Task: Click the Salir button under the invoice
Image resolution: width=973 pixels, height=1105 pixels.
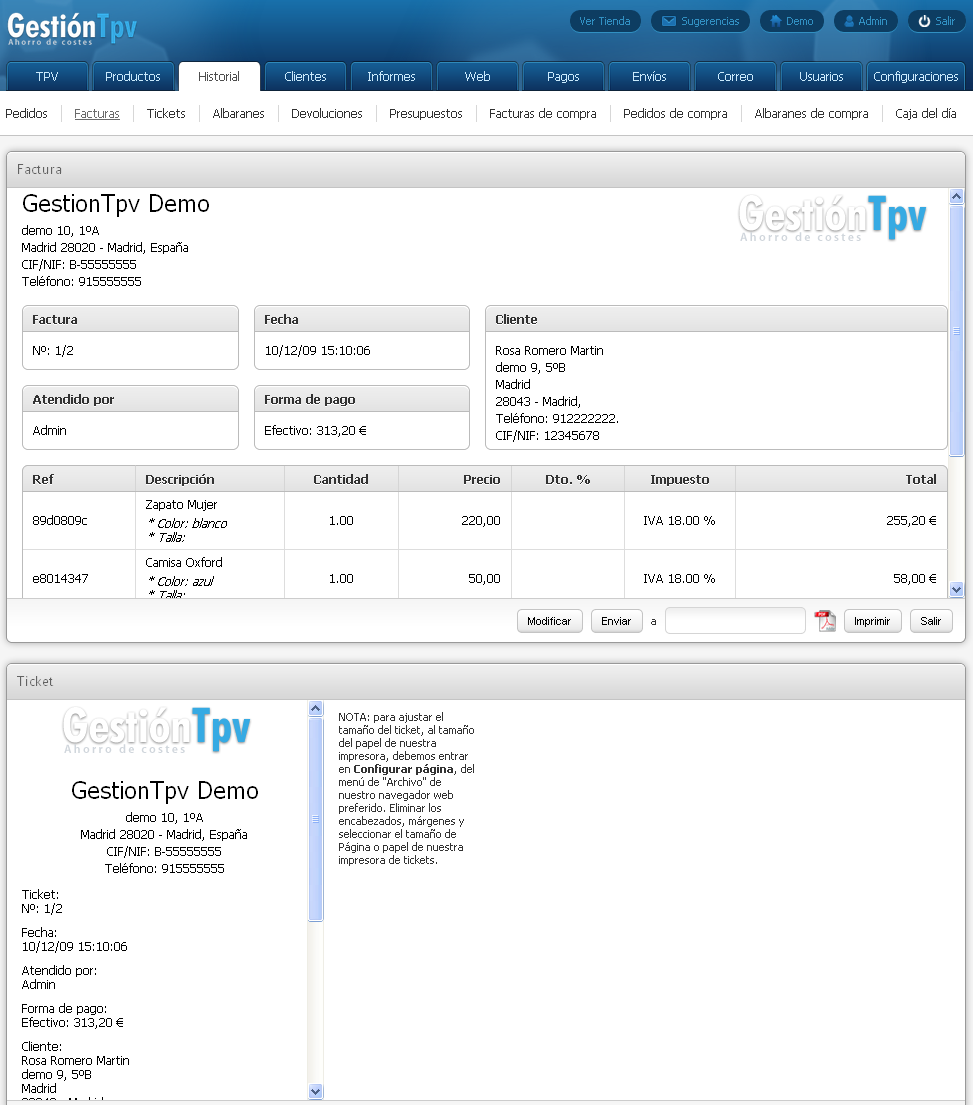Action: pyautogui.click(x=931, y=621)
